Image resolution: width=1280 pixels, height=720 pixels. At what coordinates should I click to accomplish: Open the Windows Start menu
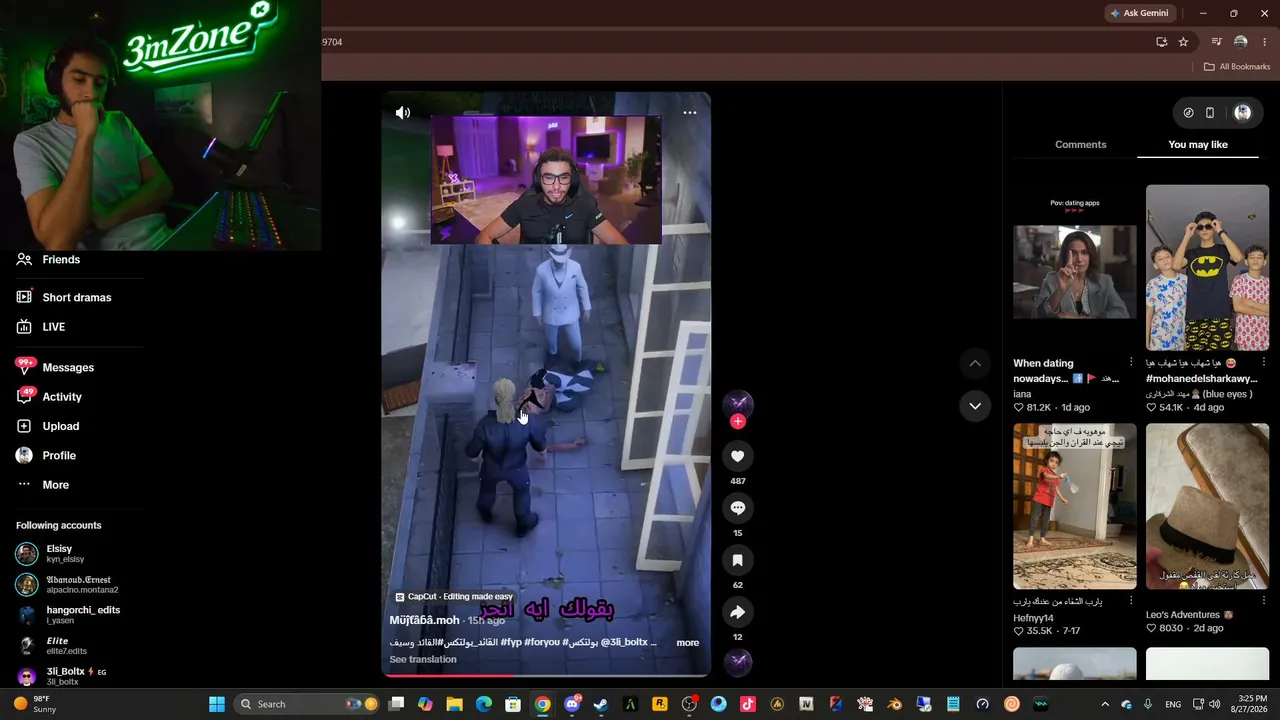click(217, 704)
